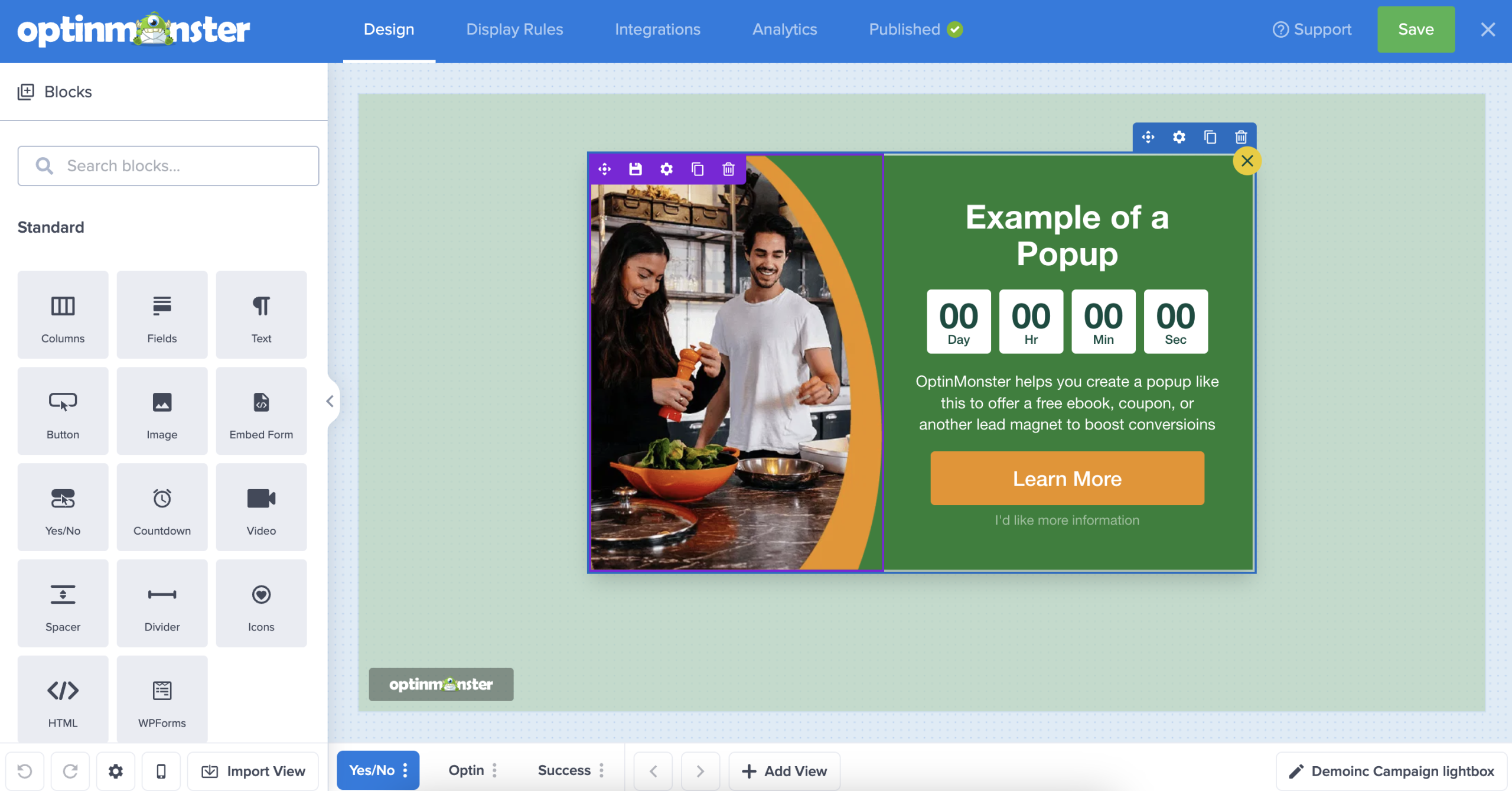Add a Countdown block
The image size is (1512, 791).
(162, 507)
